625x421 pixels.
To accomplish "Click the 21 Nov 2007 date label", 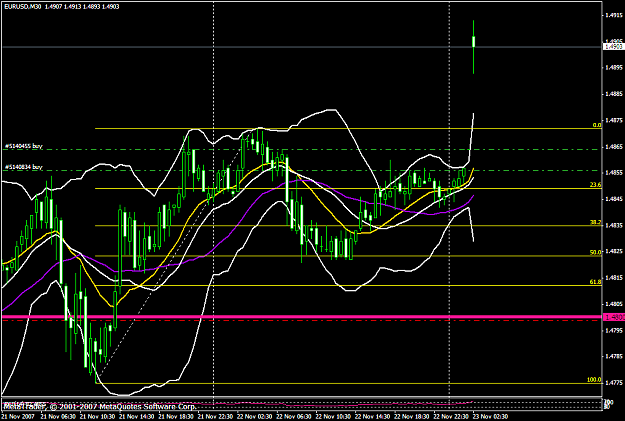I will point(18,417).
